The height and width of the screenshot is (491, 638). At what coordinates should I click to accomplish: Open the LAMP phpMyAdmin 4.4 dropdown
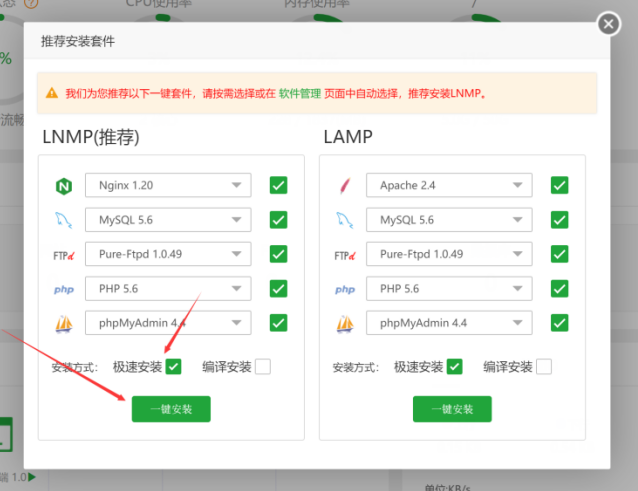[449, 323]
